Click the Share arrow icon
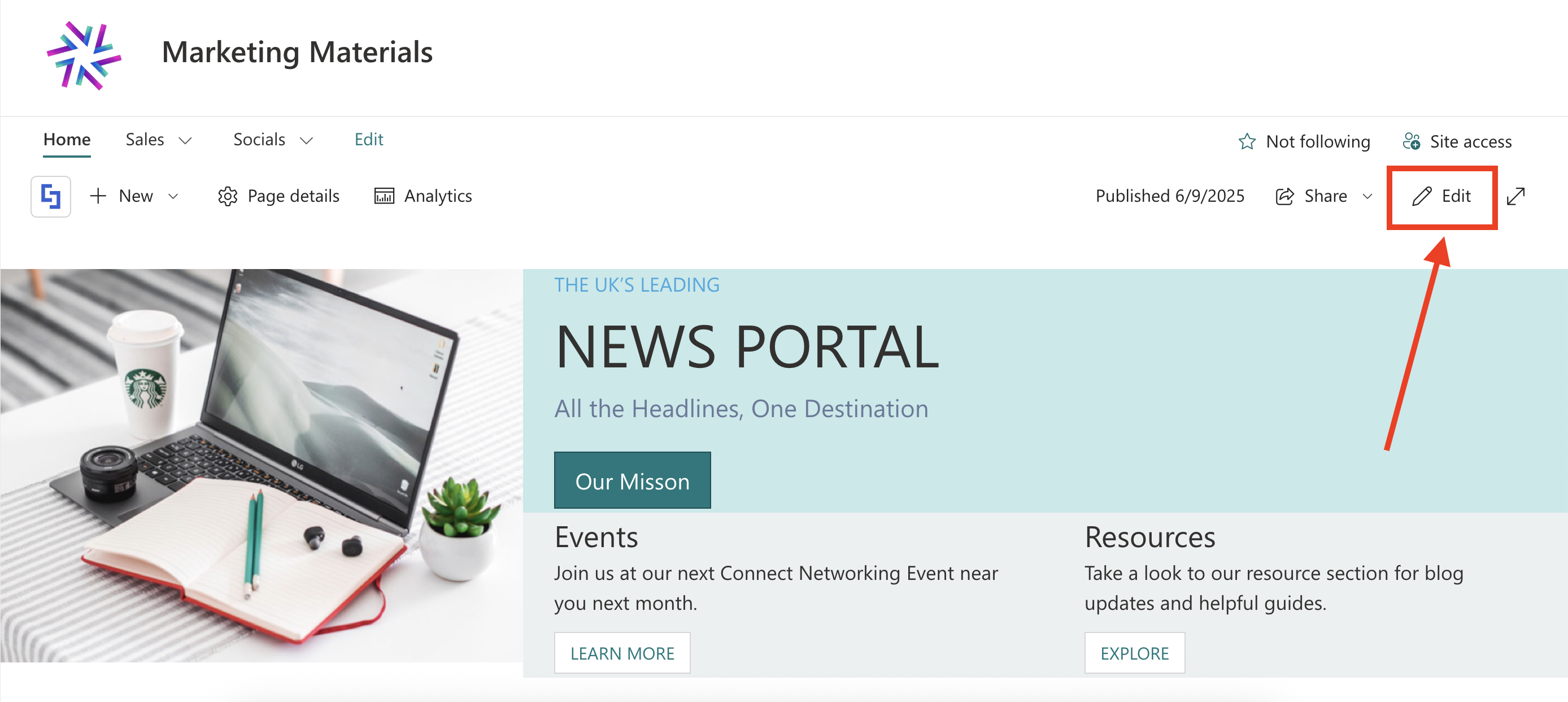This screenshot has height=702, width=1568. 1284,196
